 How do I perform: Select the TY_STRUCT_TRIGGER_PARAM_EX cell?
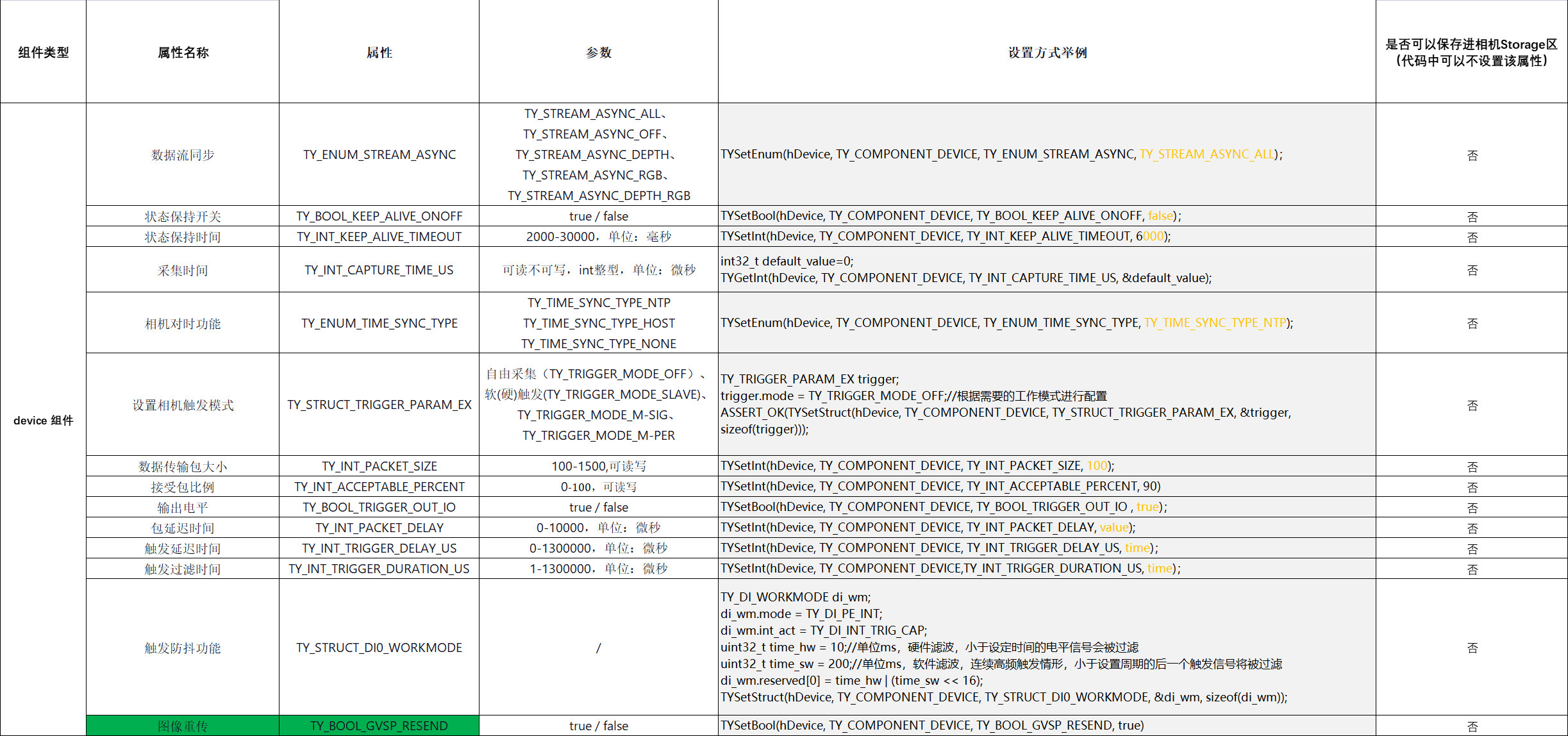tap(379, 405)
